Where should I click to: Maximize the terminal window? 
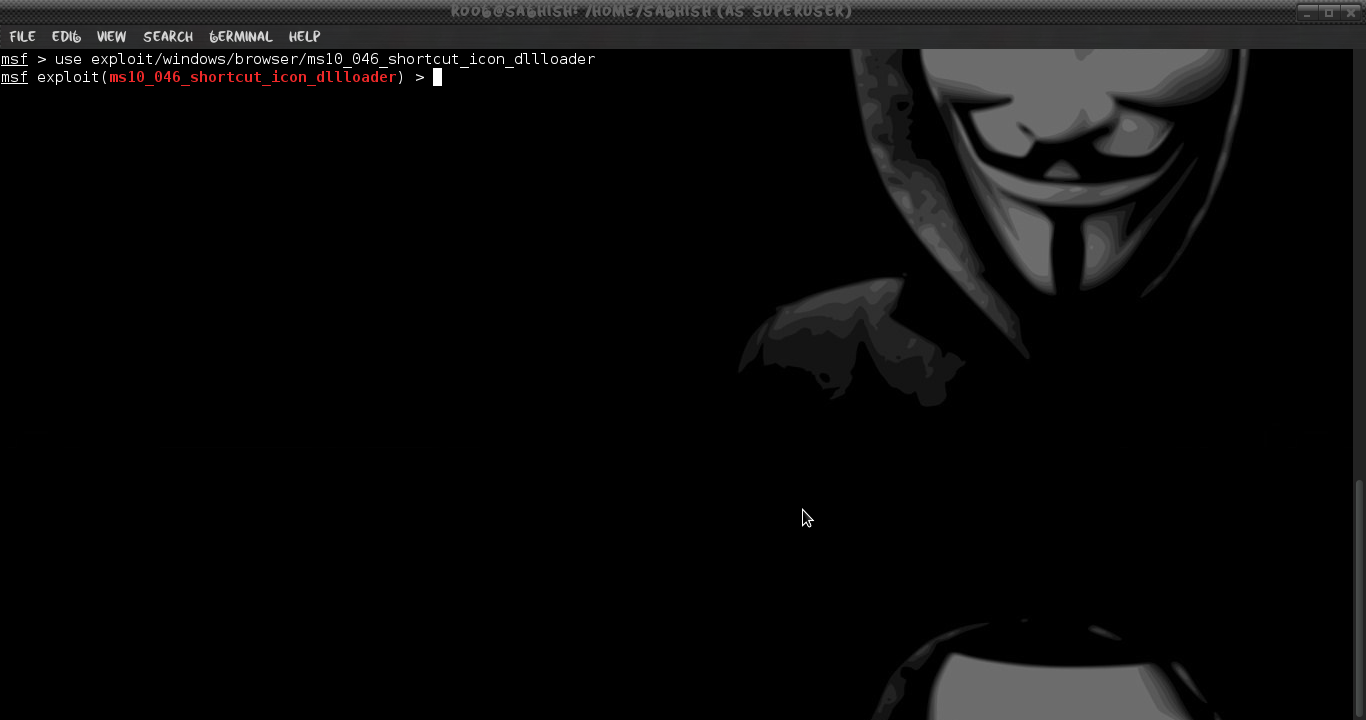tap(1329, 12)
